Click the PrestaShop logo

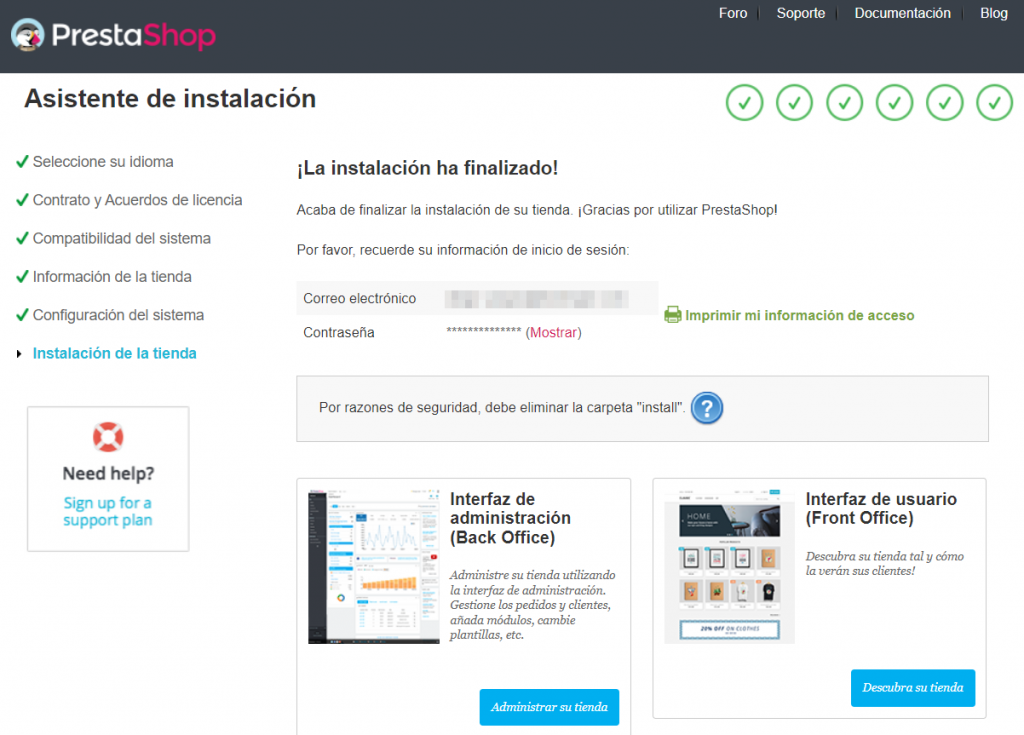pyautogui.click(x=113, y=35)
